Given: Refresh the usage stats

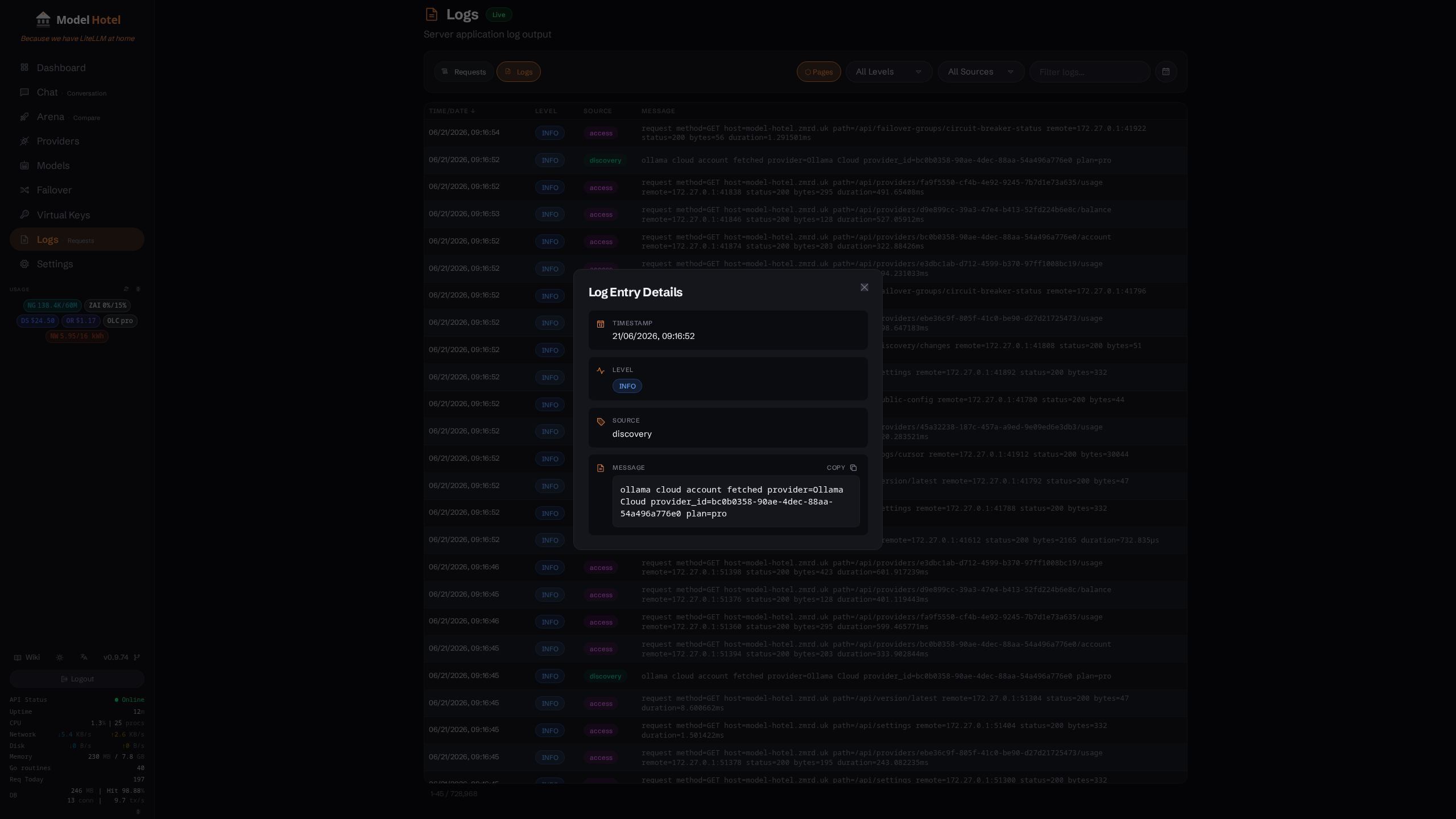Looking at the screenshot, I should pos(126,289).
